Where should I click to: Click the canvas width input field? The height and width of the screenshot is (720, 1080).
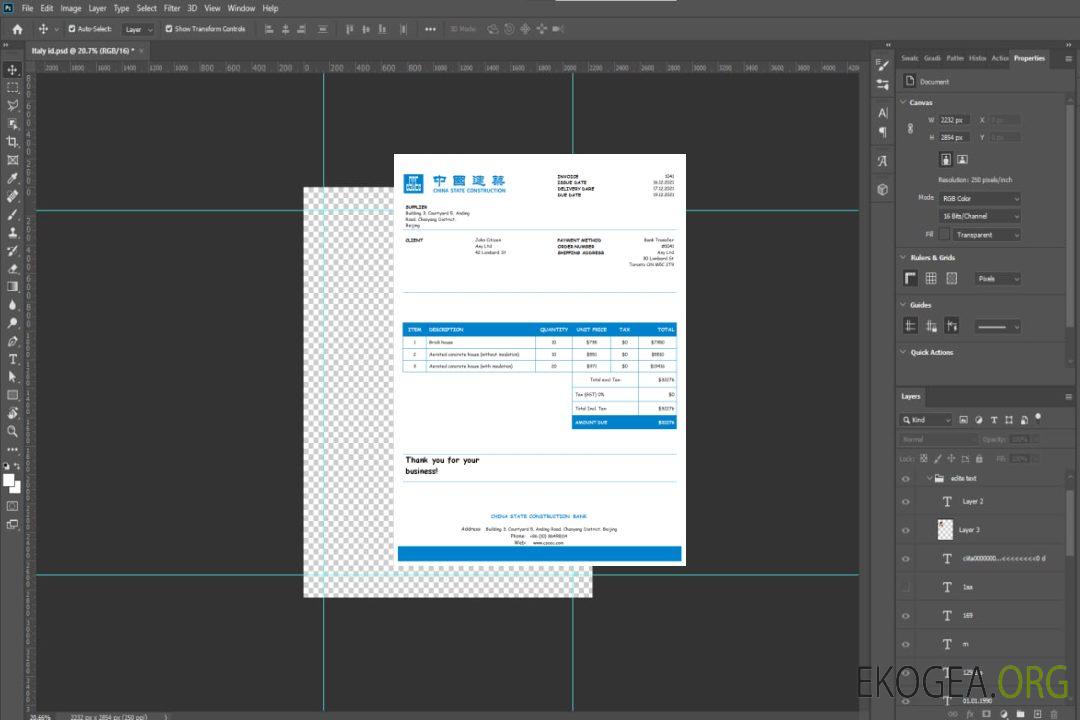[953, 120]
